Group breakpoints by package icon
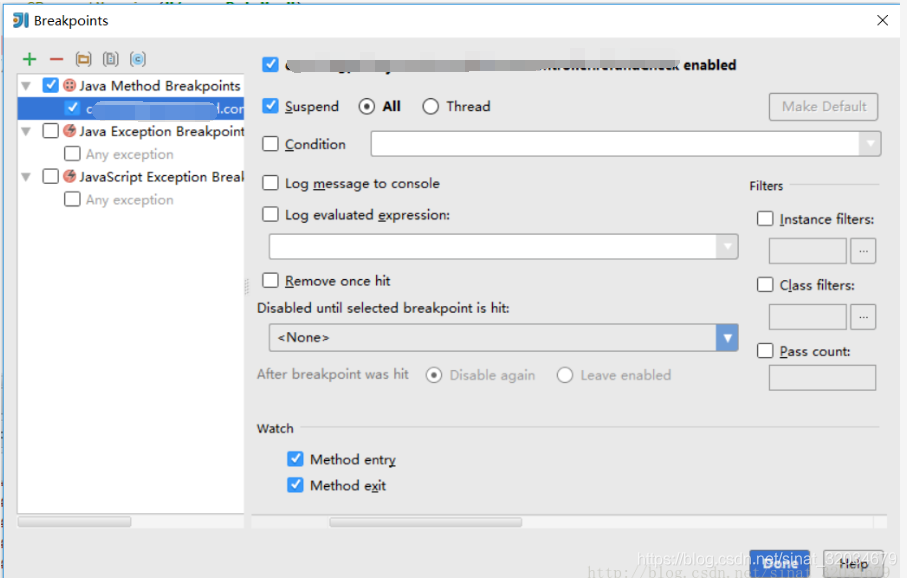The width and height of the screenshot is (907, 578). [83, 59]
